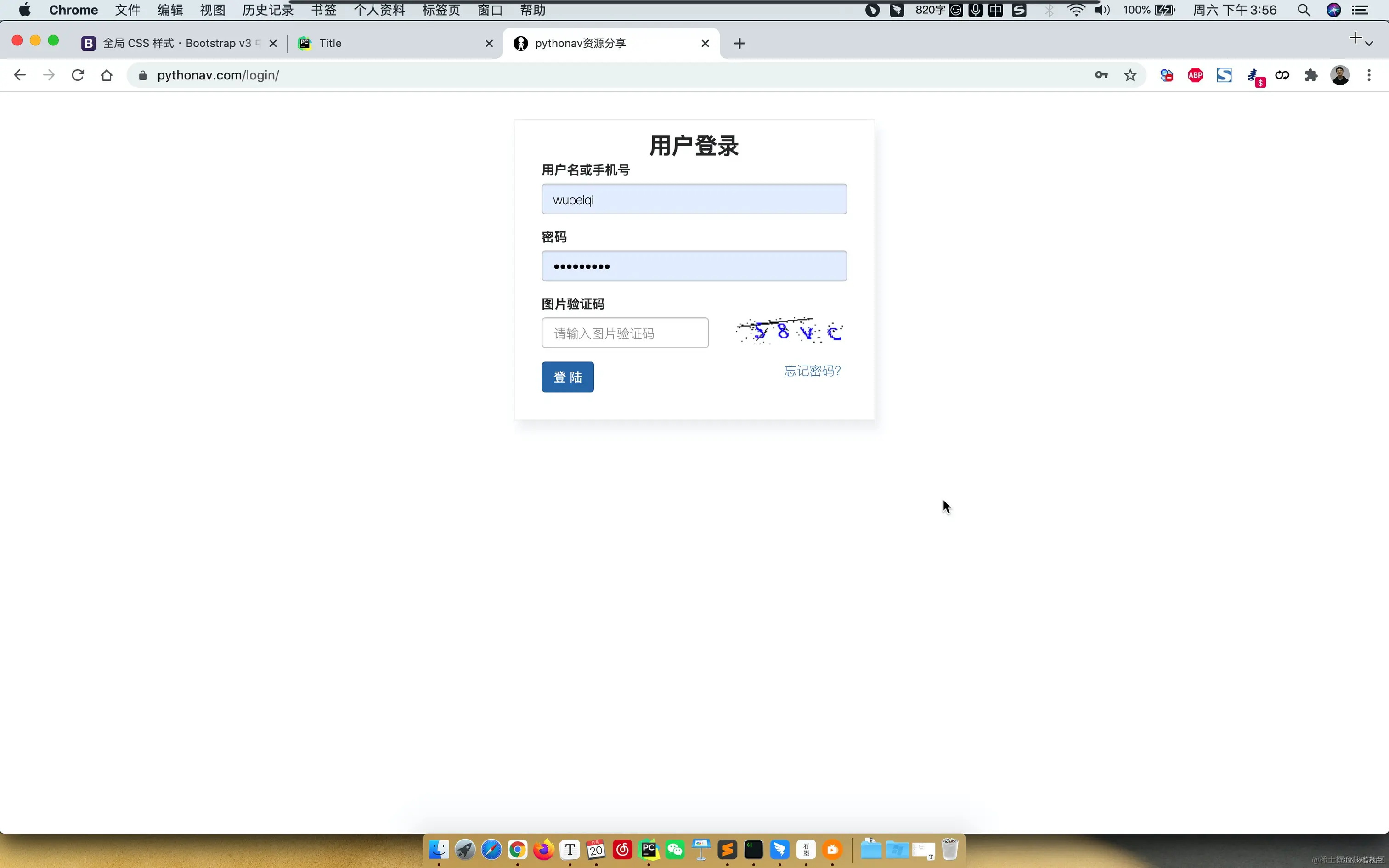Open Chrome's saved passwords key icon

(x=1101, y=74)
